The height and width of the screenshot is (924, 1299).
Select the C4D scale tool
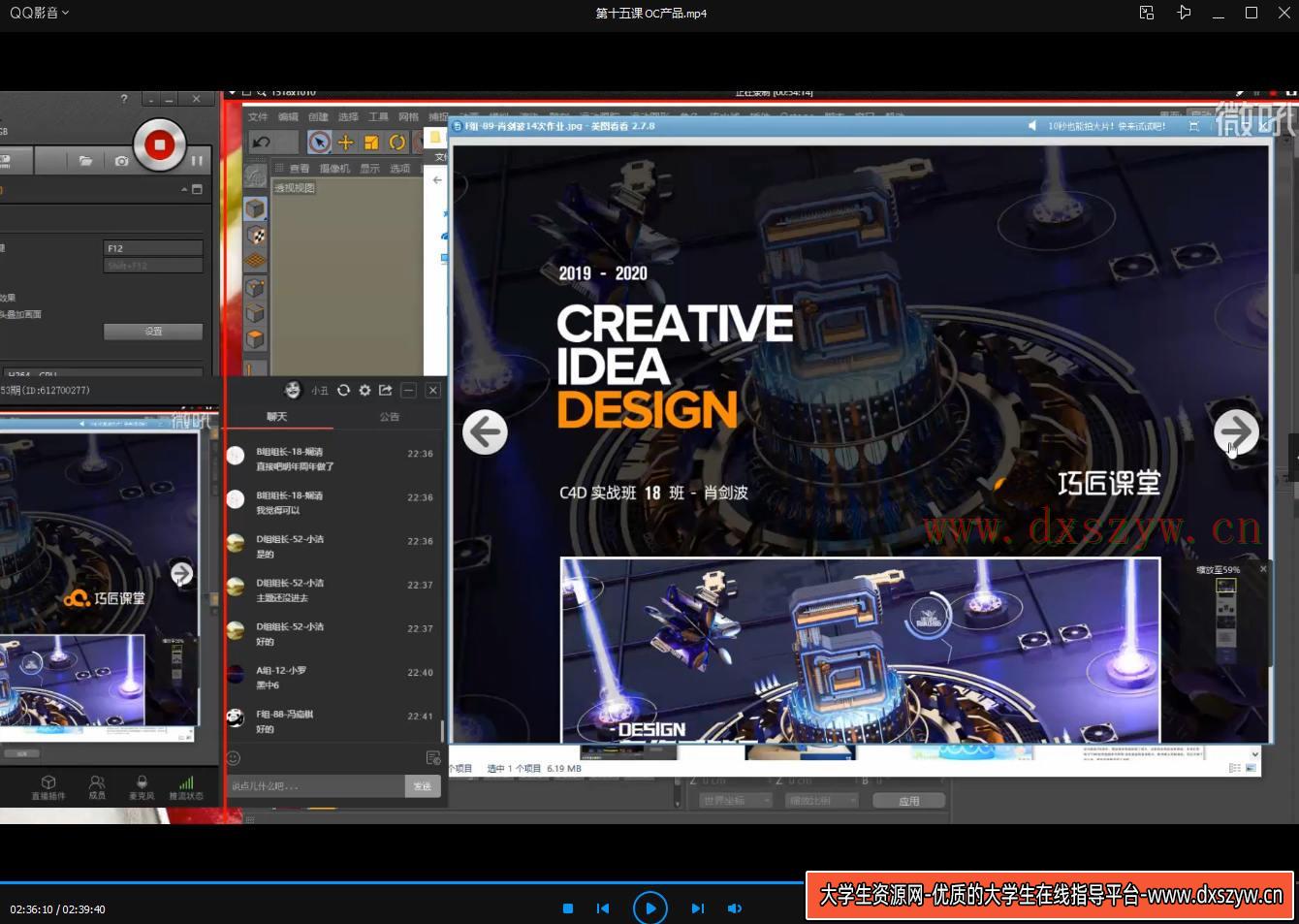click(370, 143)
